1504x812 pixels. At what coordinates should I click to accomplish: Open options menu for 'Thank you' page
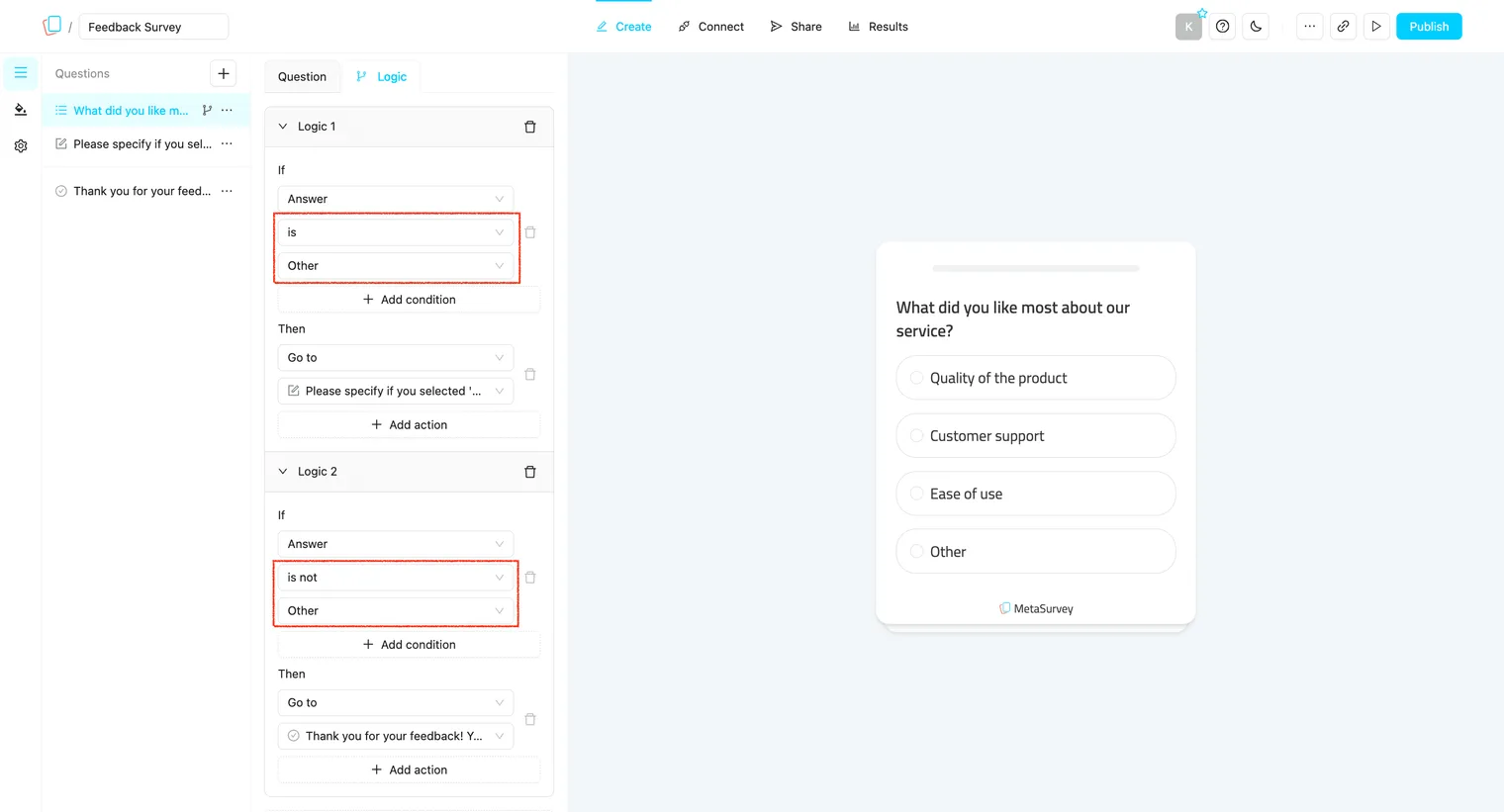[227, 191]
